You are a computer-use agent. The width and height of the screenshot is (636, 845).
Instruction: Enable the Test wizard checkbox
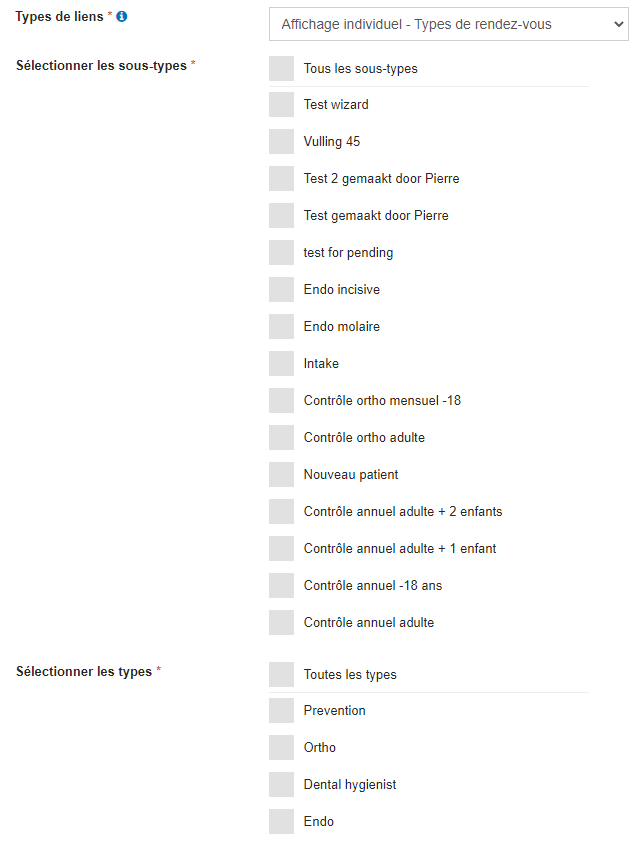[x=281, y=105]
